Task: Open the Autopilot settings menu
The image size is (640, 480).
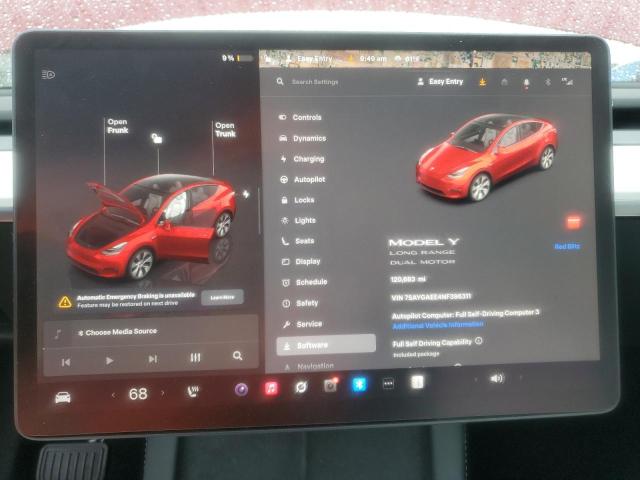Action: pyautogui.click(x=303, y=179)
